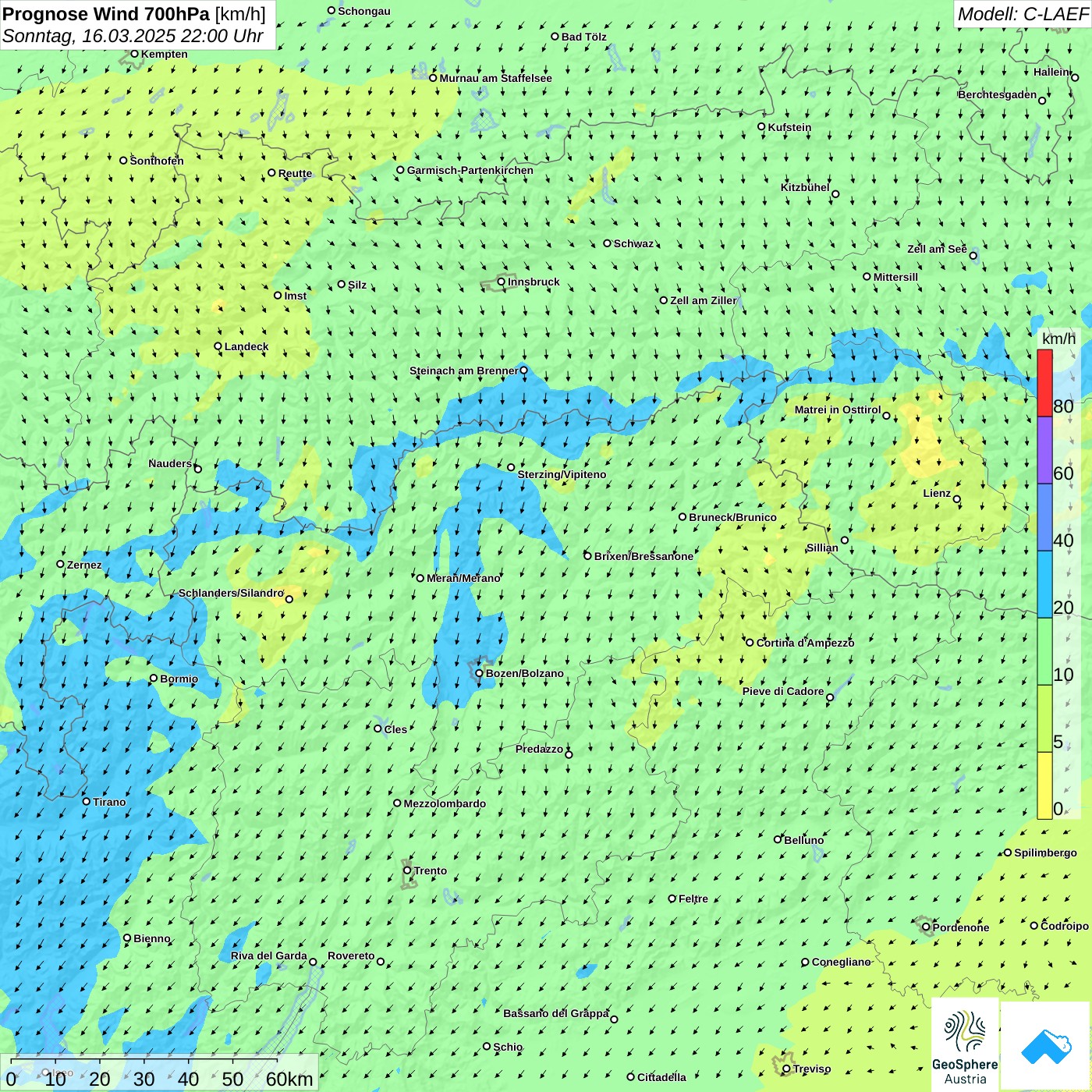Click the Berchtesgaden label
The width and height of the screenshot is (1092, 1092).
point(998,94)
